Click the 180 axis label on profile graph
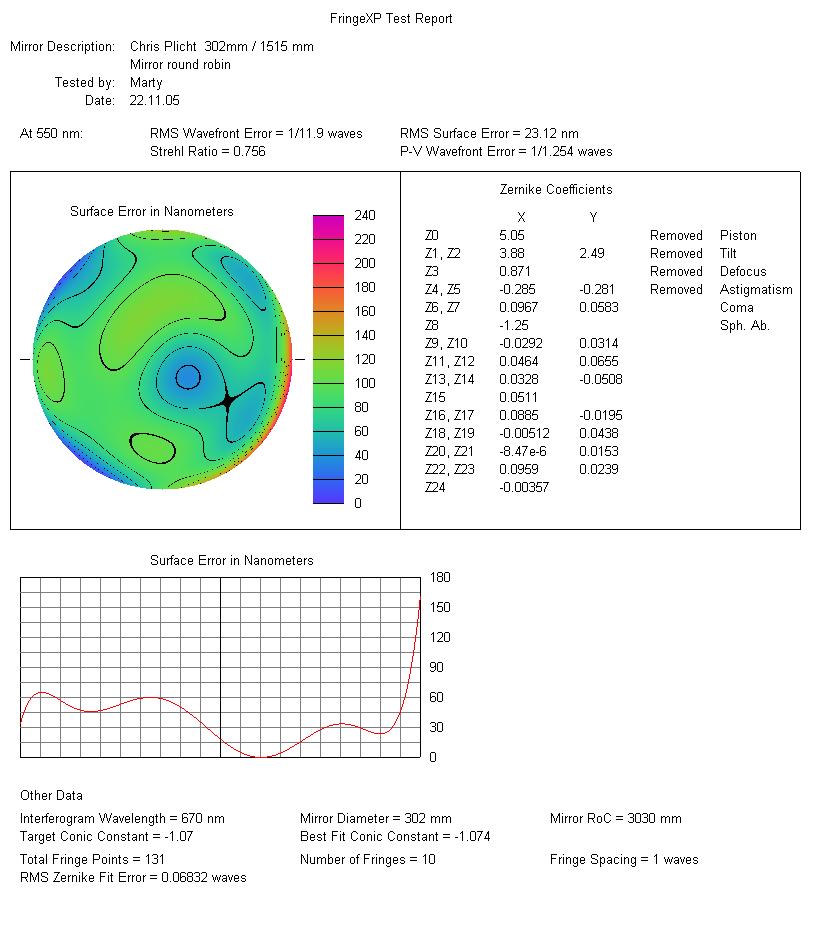 pyautogui.click(x=440, y=577)
